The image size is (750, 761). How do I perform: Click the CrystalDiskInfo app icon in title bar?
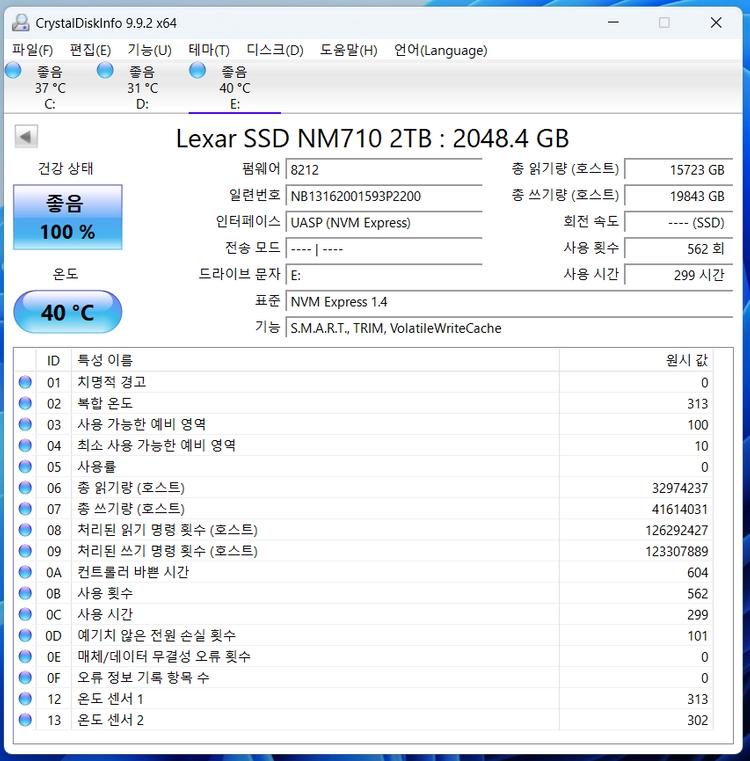pyautogui.click(x=20, y=22)
